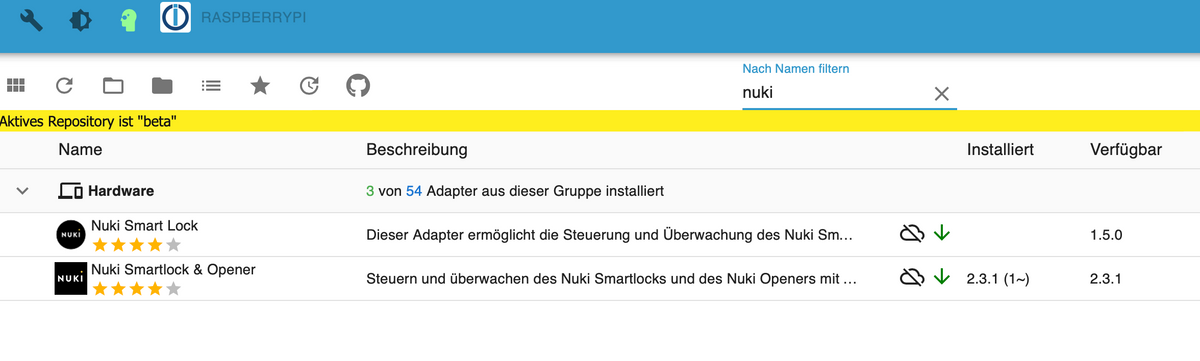
Task: Expand all groups with filled folder icon
Action: tap(162, 86)
